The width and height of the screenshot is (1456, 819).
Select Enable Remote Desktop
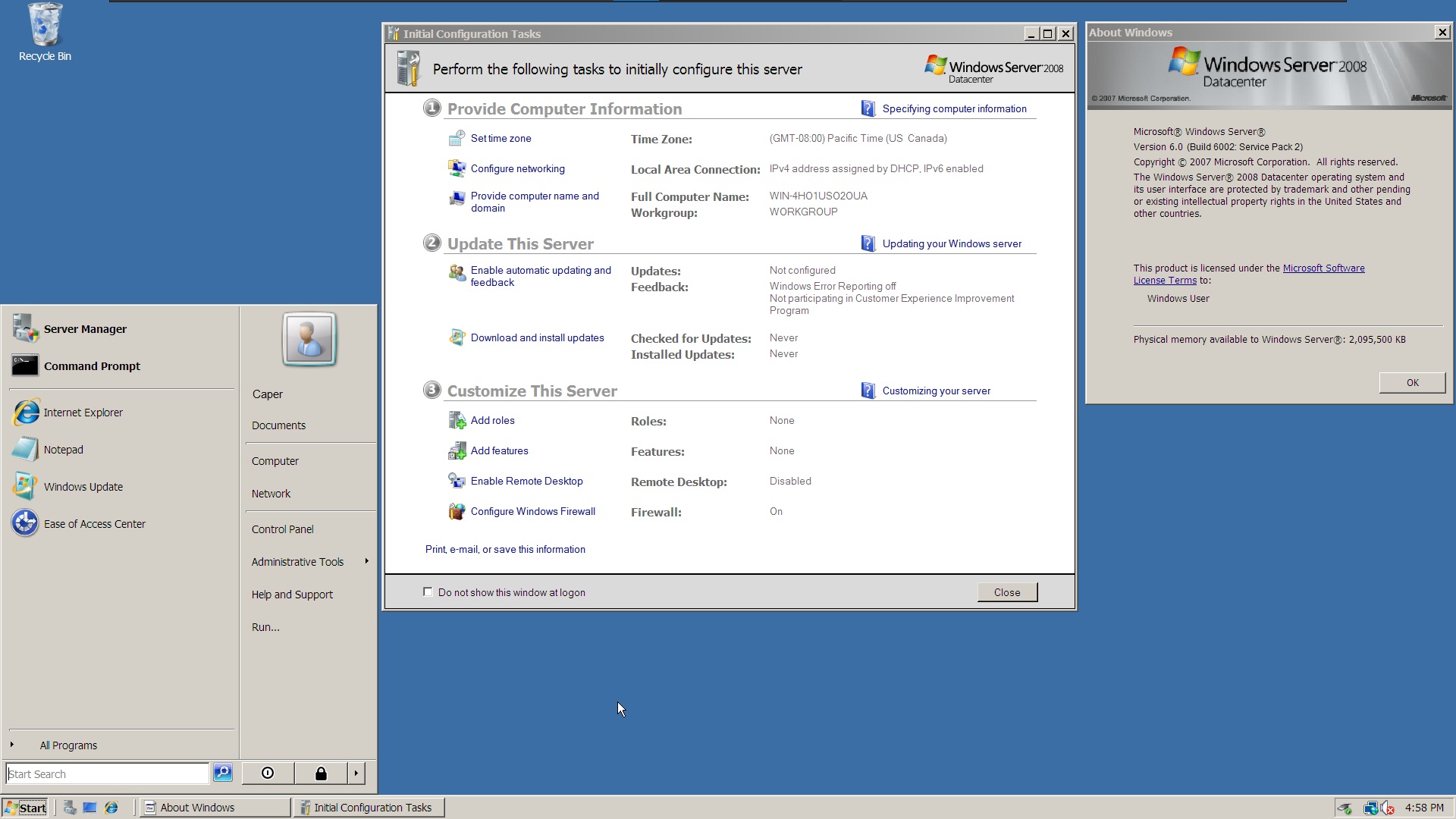[x=526, y=480]
